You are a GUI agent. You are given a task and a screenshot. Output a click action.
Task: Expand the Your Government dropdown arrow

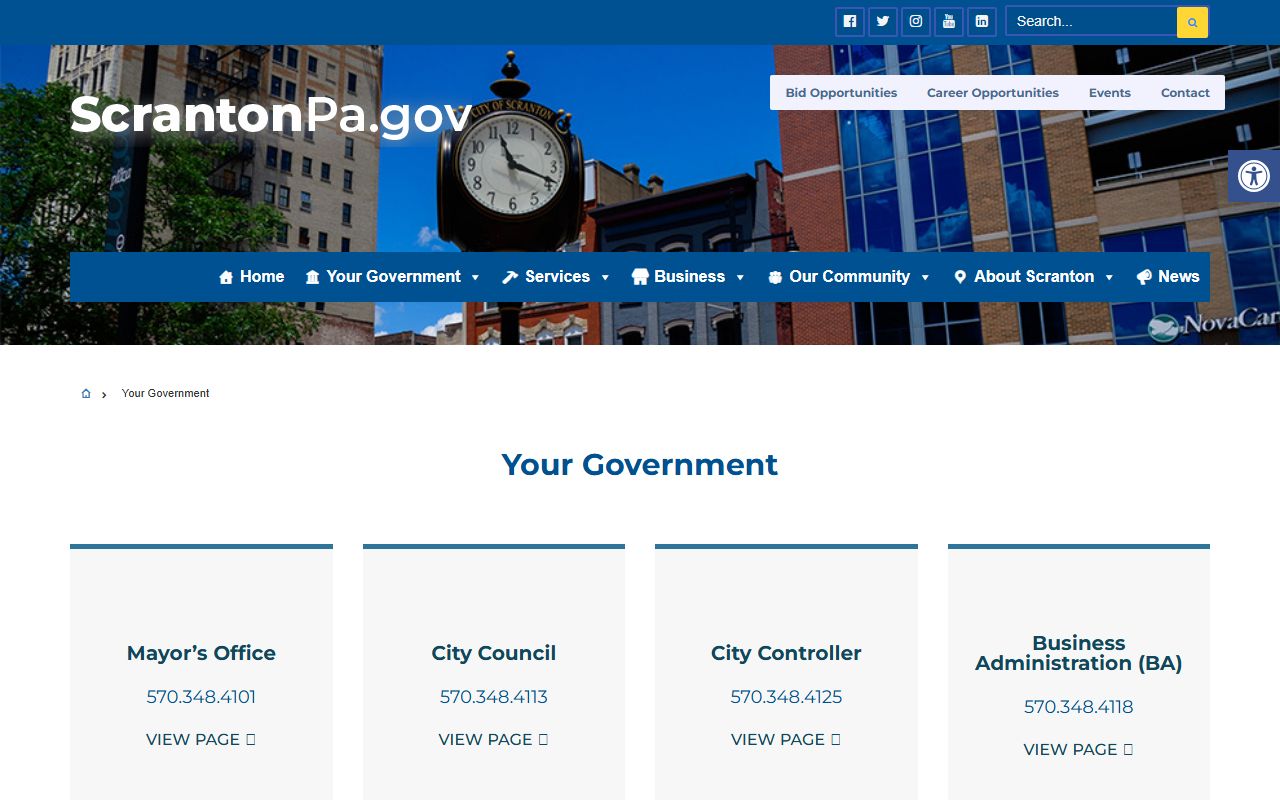[475, 278]
